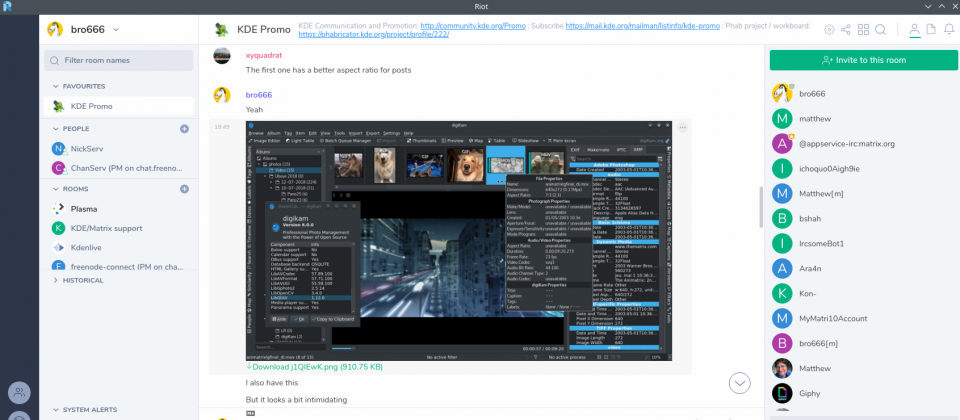960x420 pixels.
Task: Show the members list person icon
Action: [914, 29]
